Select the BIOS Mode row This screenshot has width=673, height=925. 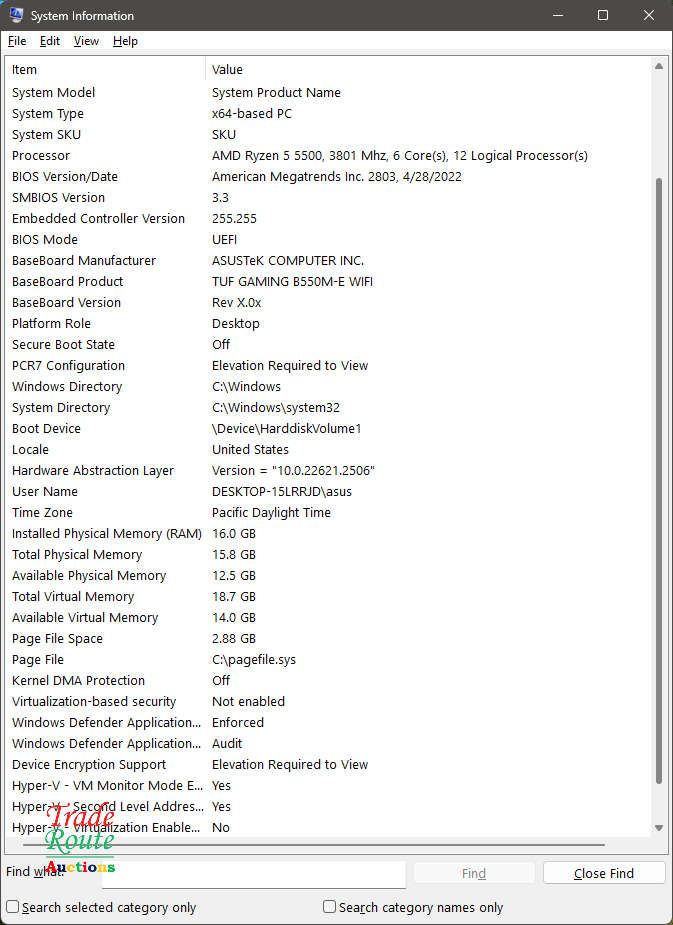pos(328,240)
